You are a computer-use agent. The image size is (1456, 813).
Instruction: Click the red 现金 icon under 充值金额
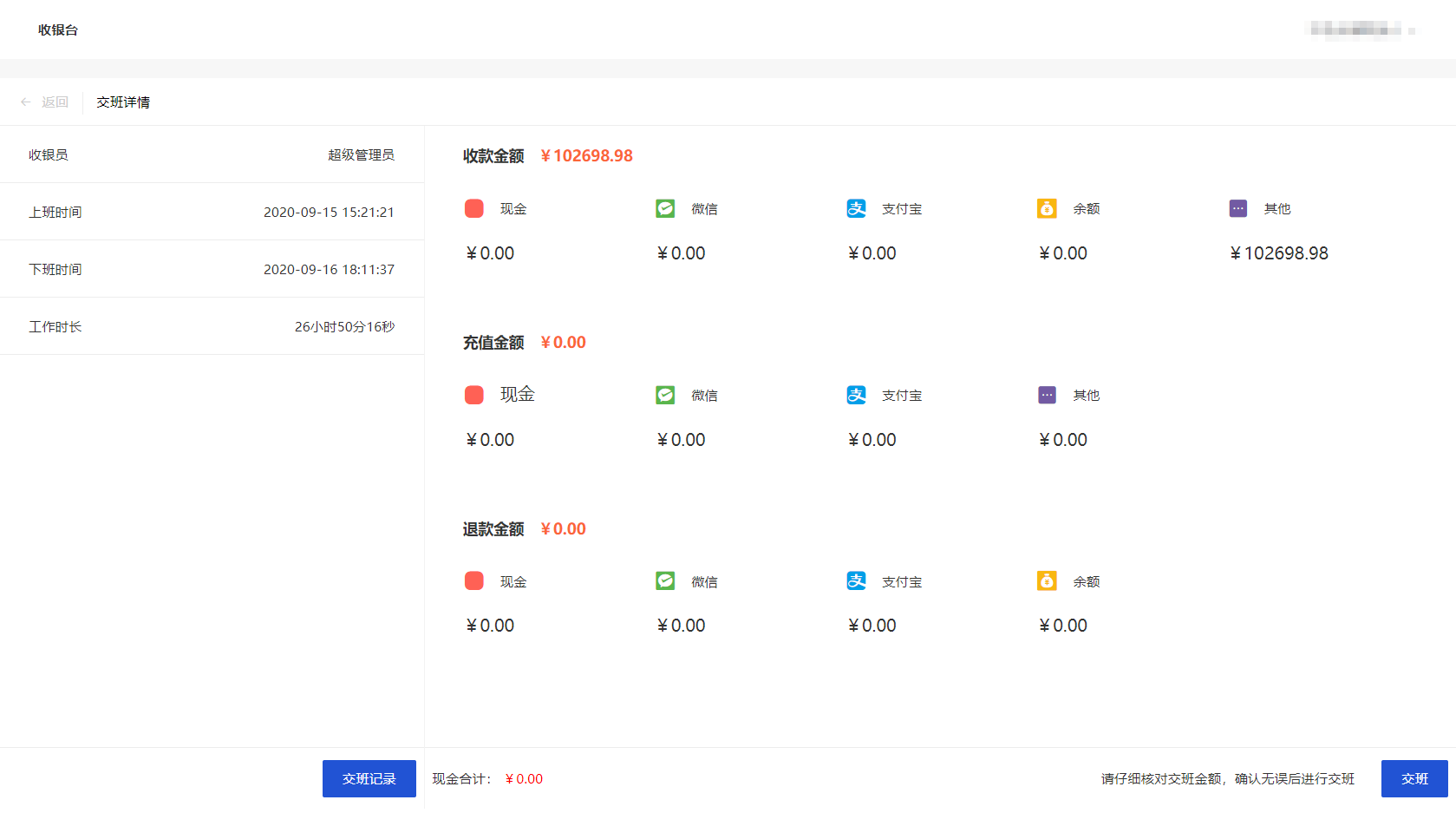[473, 395]
